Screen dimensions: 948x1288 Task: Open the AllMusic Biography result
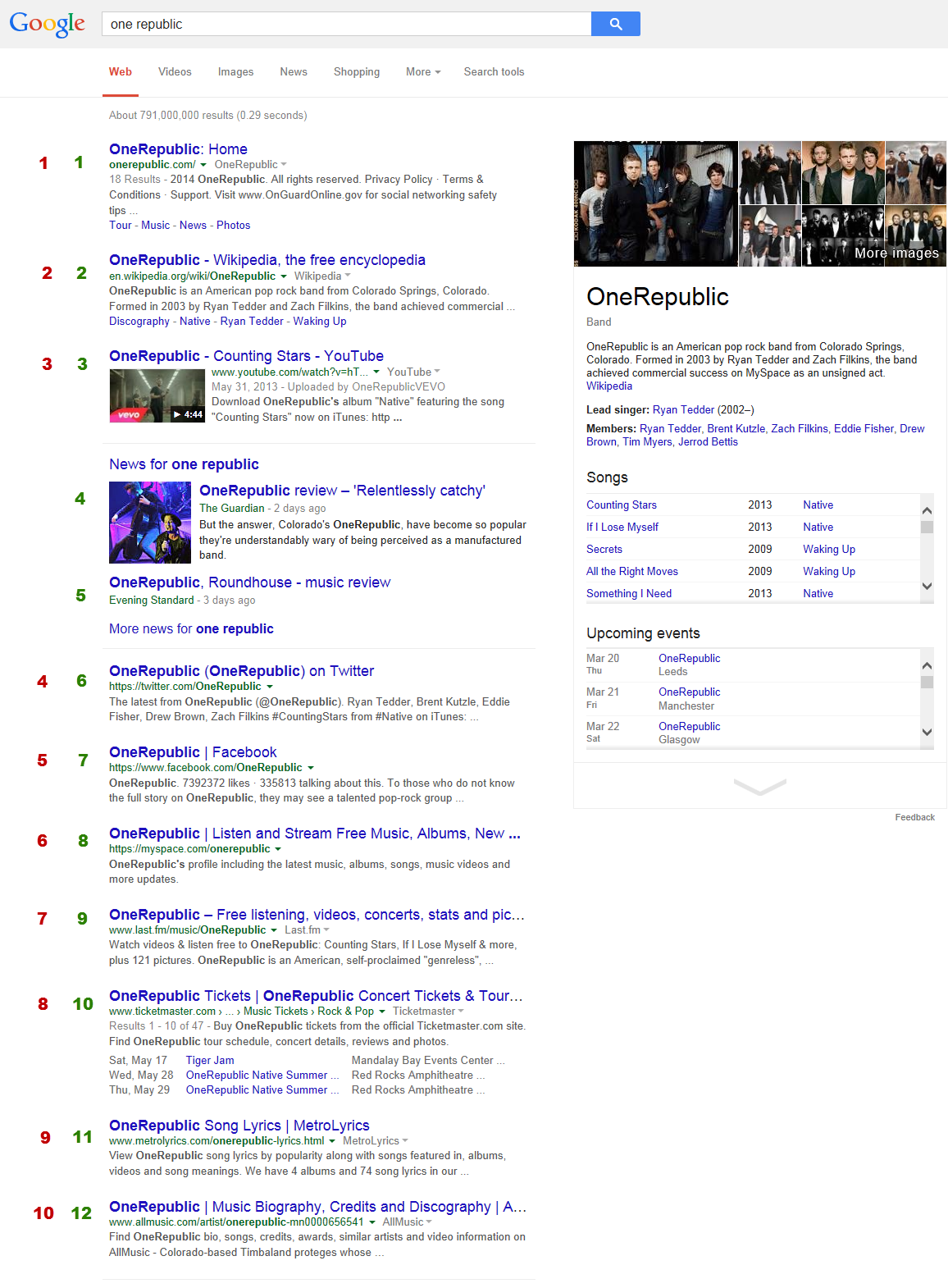click(x=318, y=1207)
